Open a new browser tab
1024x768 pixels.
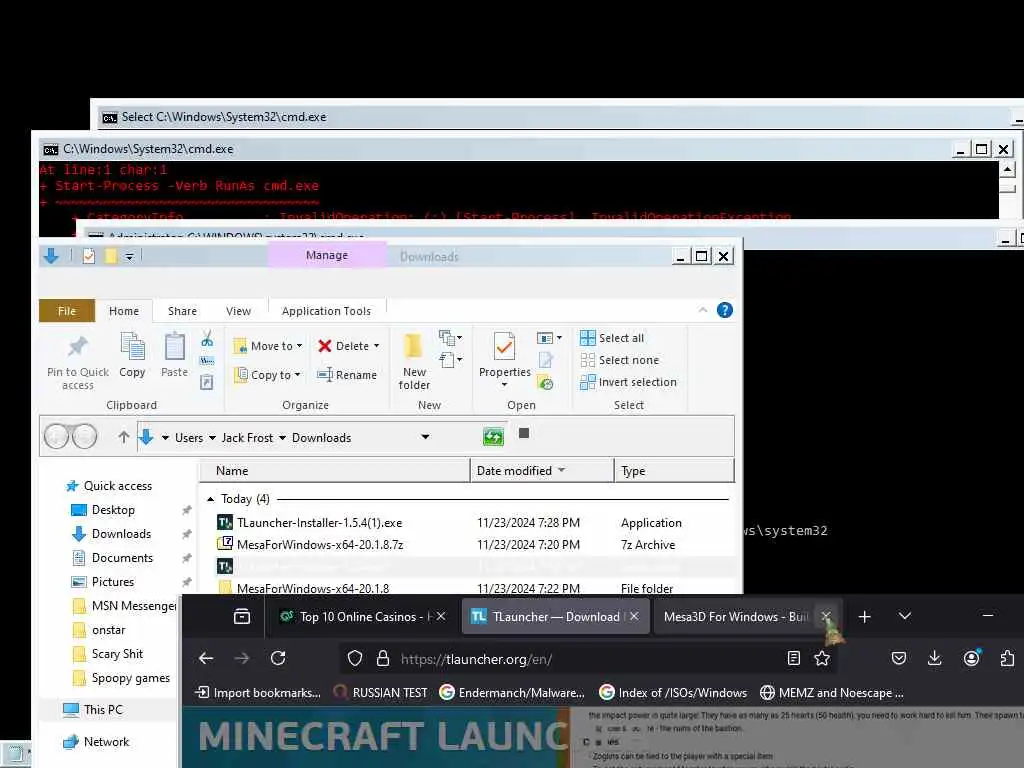pyautogui.click(x=865, y=616)
